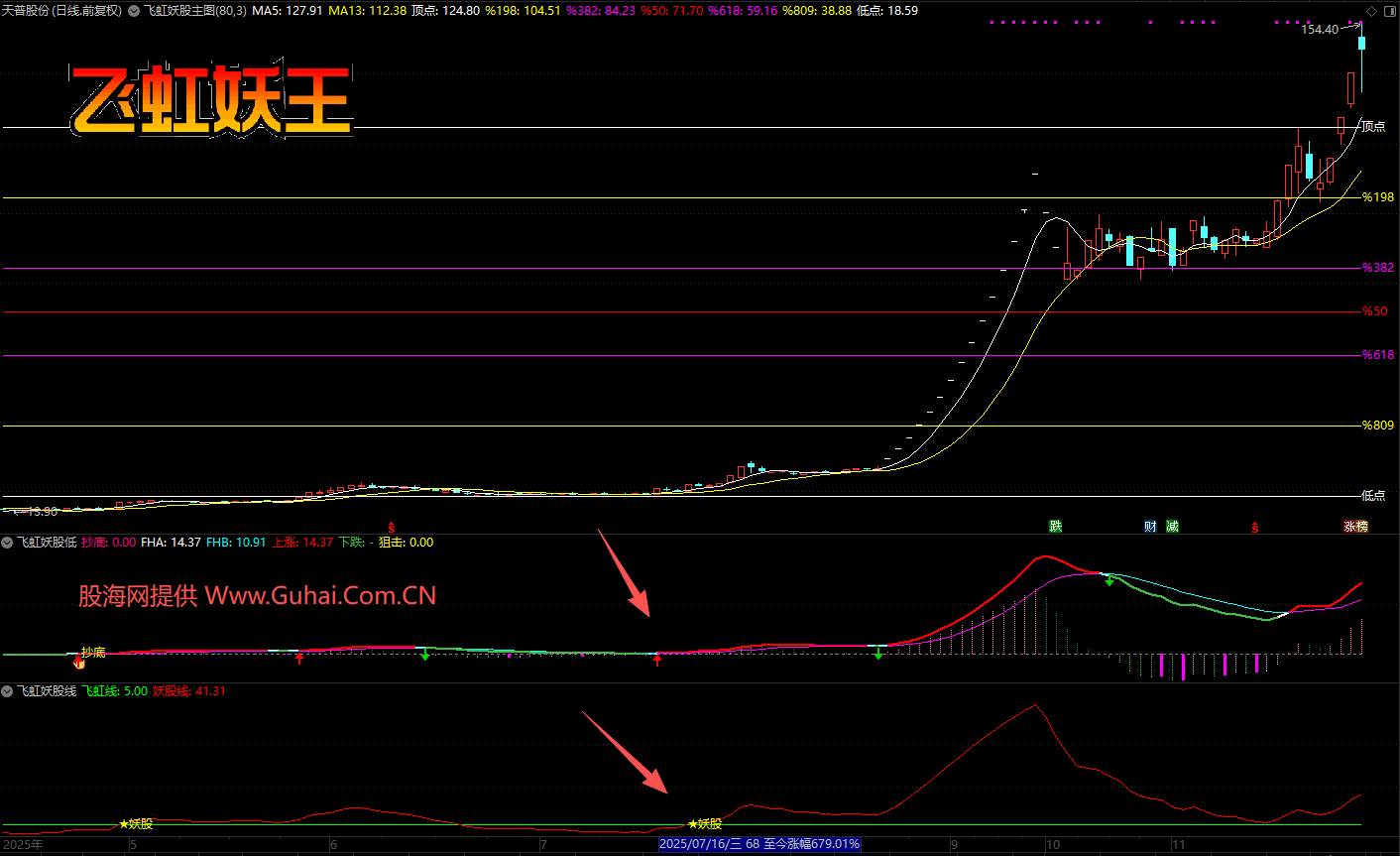Click the green 跌 marker icon
This screenshot has height=856, width=1400.
(1056, 527)
